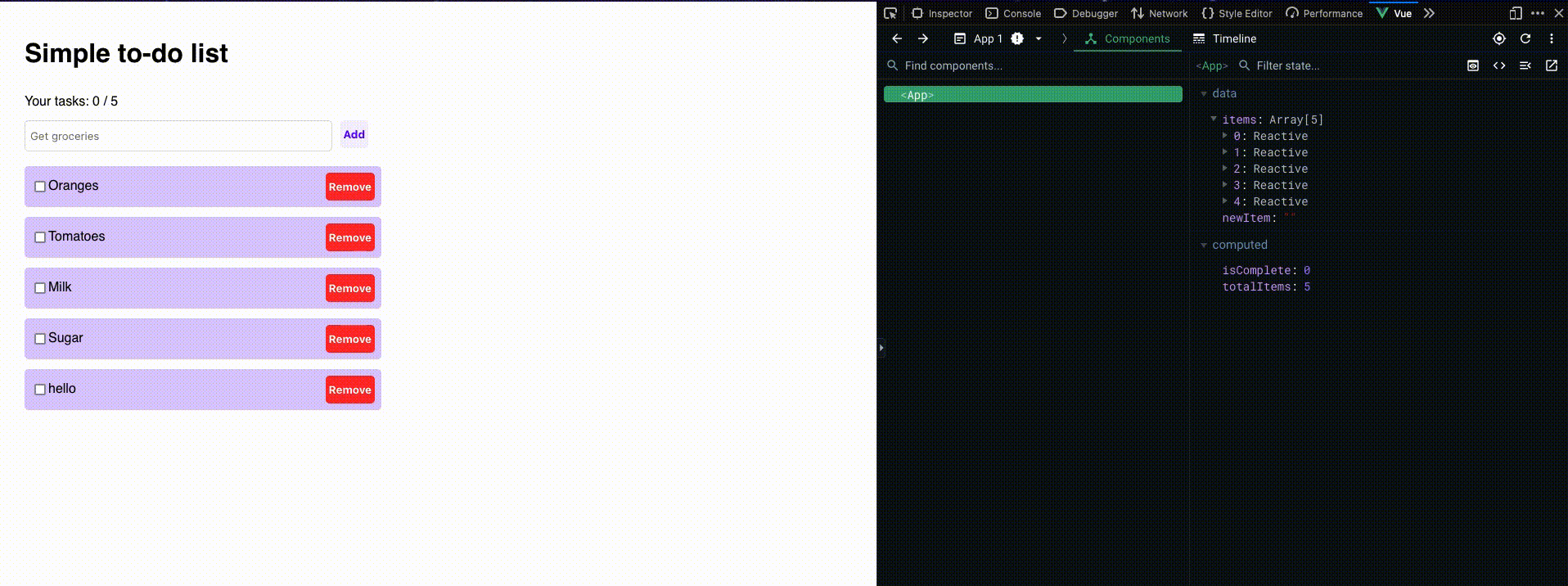
Task: Click the open in editor icon
Action: pyautogui.click(x=1551, y=65)
